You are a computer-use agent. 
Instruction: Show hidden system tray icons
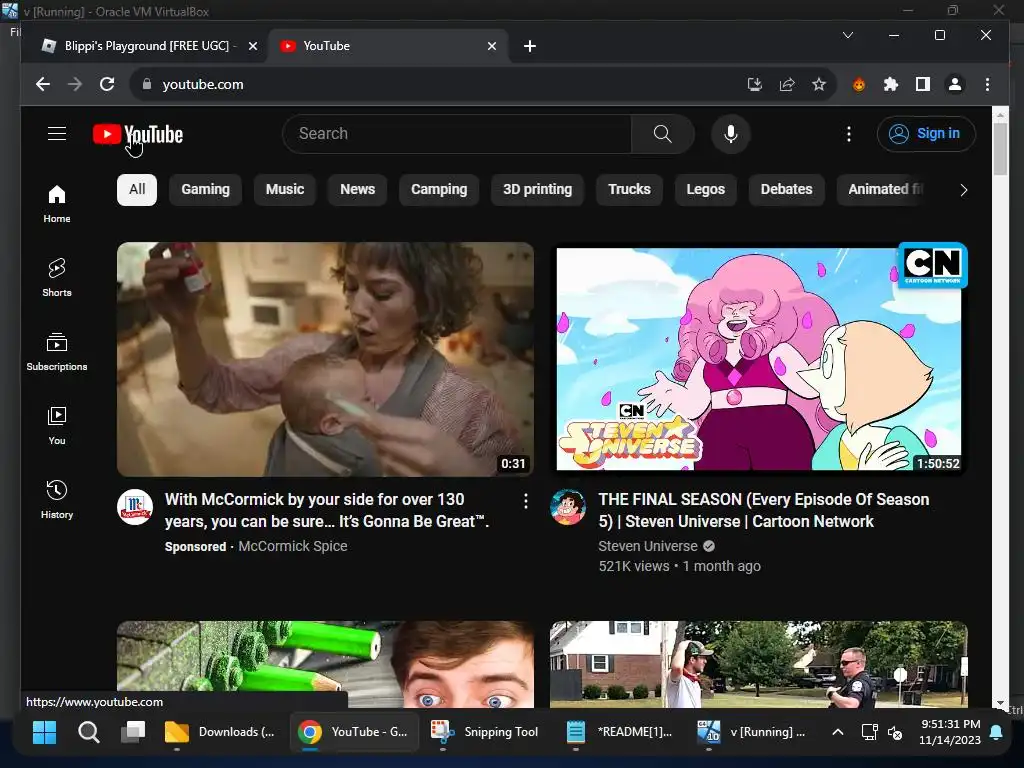(x=838, y=732)
